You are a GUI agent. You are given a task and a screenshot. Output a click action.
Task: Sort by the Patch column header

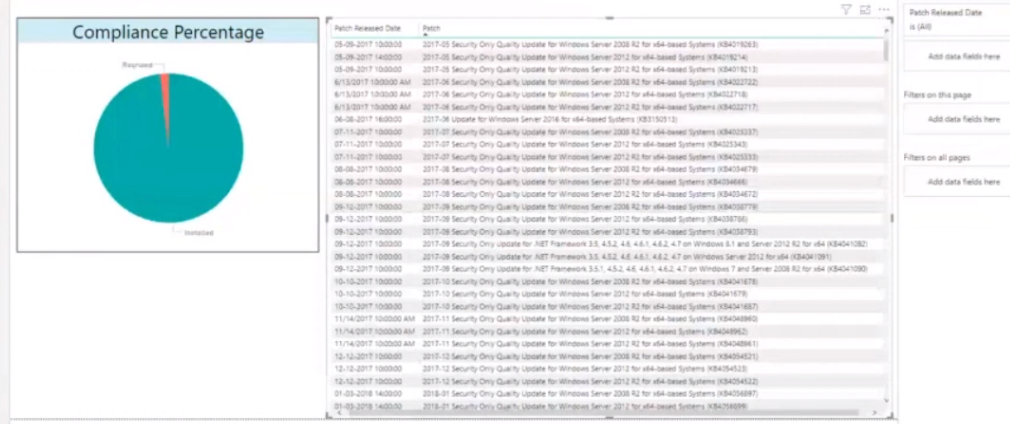432,29
